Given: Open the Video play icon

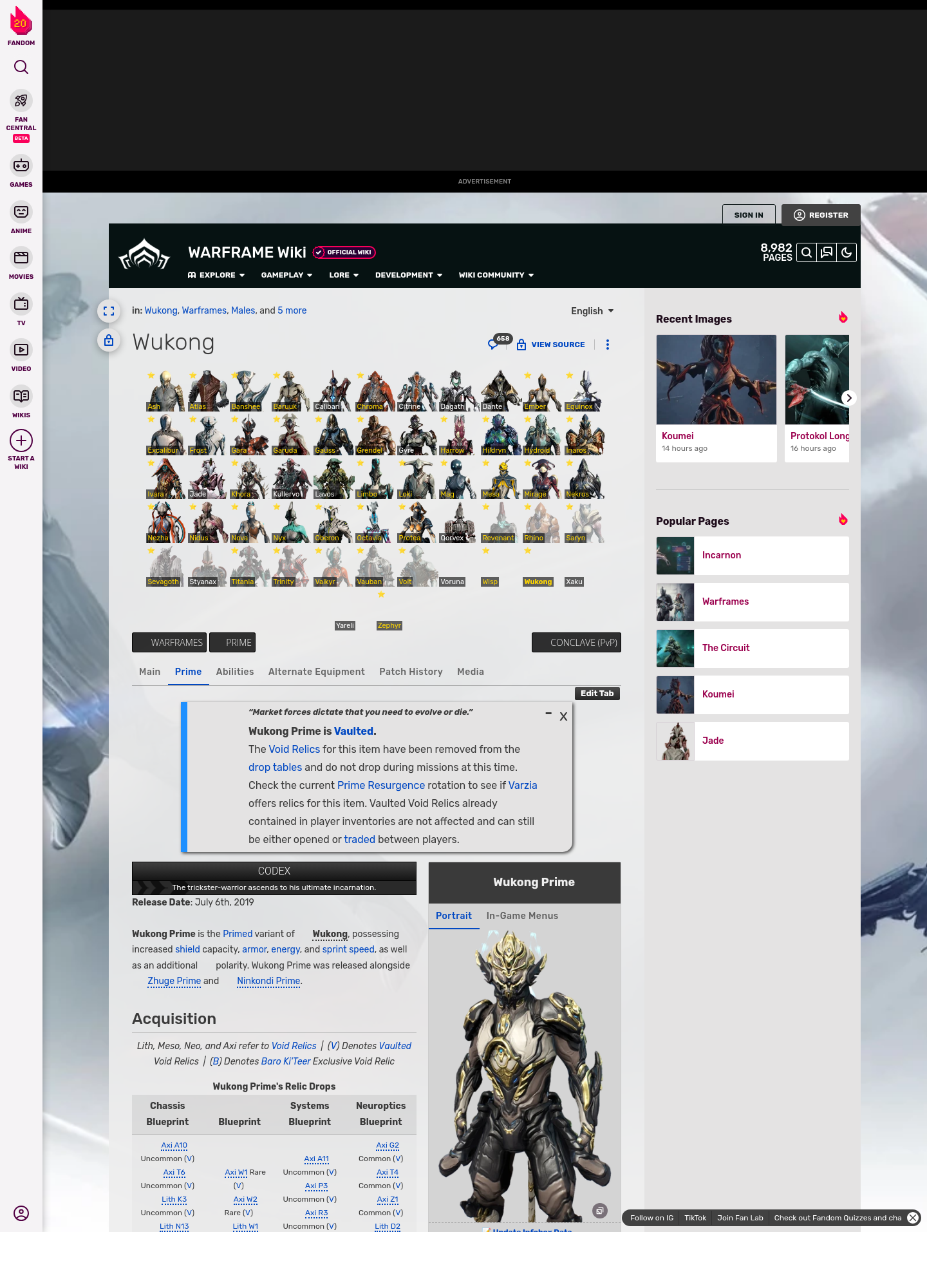Looking at the screenshot, I should 21,350.
